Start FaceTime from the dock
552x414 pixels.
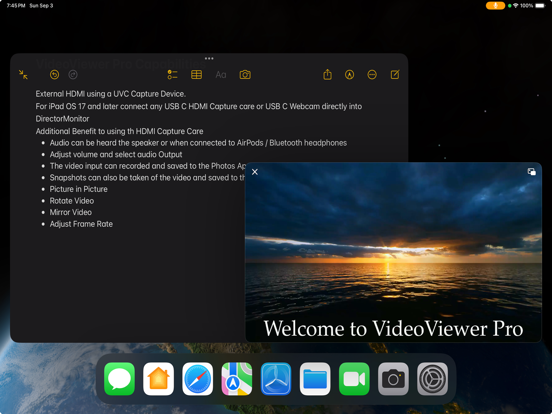tap(354, 379)
